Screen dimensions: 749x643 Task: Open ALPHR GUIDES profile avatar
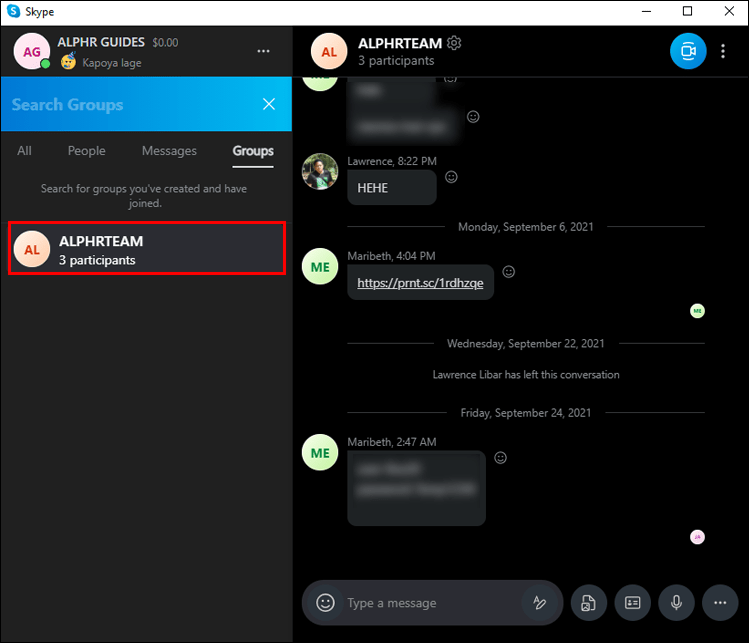point(32,51)
